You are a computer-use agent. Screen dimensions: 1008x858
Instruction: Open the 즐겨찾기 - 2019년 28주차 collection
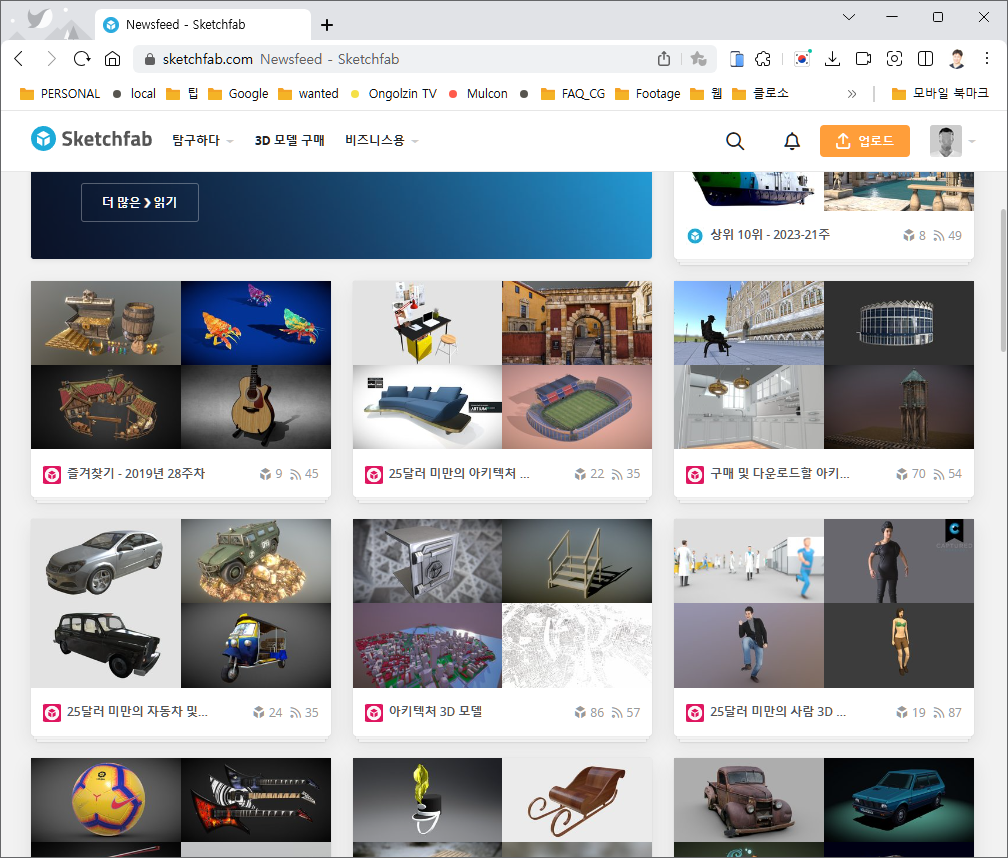point(136,474)
